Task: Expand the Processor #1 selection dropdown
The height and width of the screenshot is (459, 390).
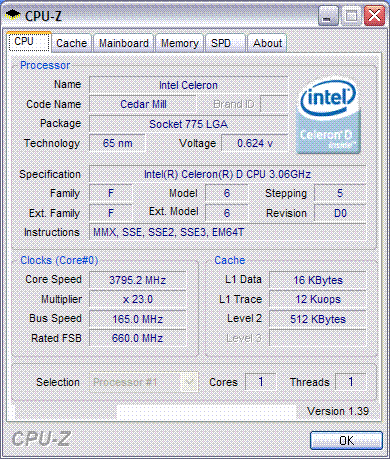Action: (144, 382)
